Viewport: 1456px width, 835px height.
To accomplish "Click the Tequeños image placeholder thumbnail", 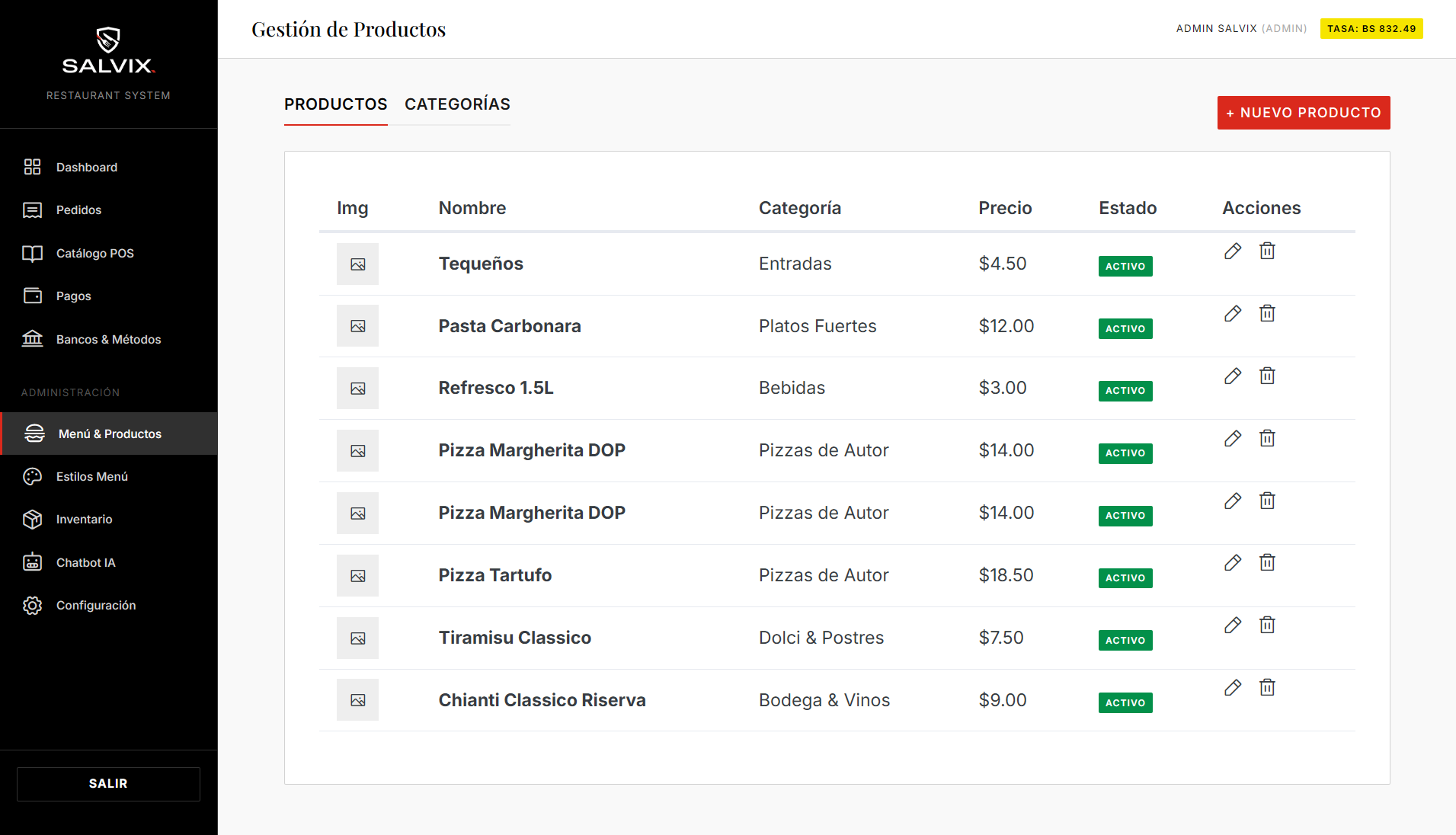I will 357,264.
